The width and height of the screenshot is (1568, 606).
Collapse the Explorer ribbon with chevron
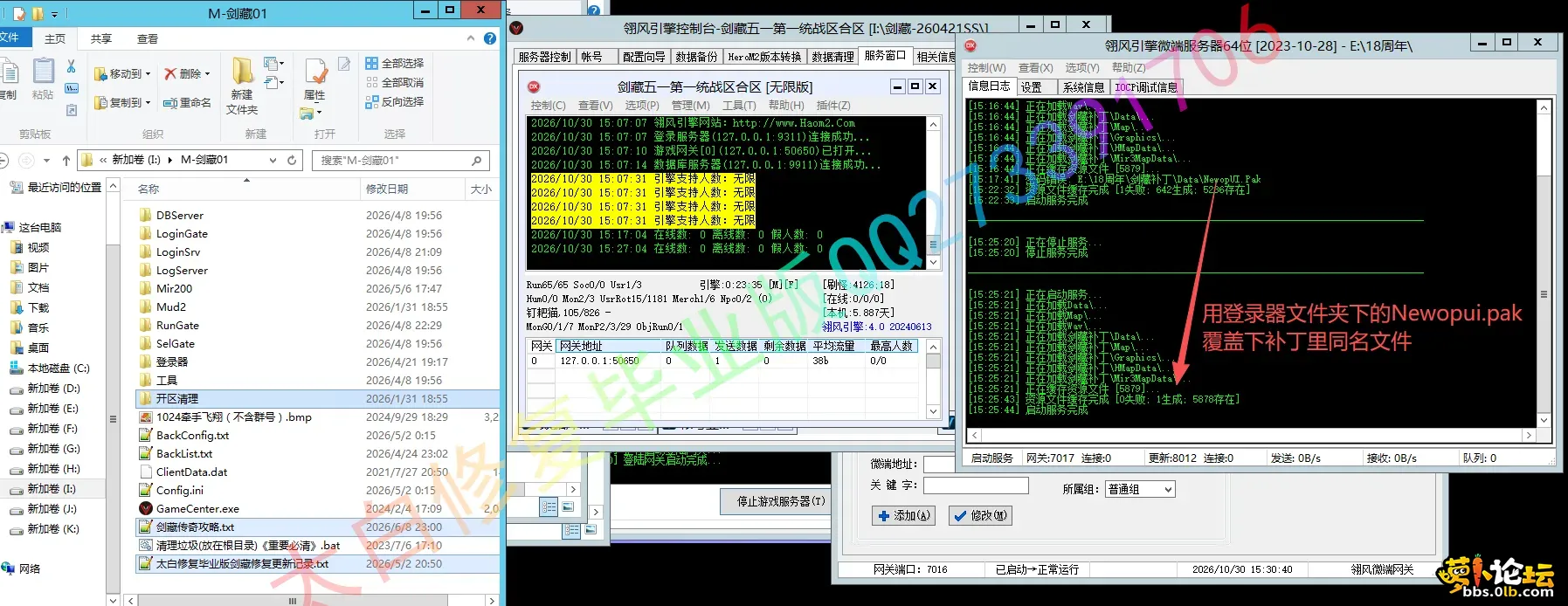point(471,38)
